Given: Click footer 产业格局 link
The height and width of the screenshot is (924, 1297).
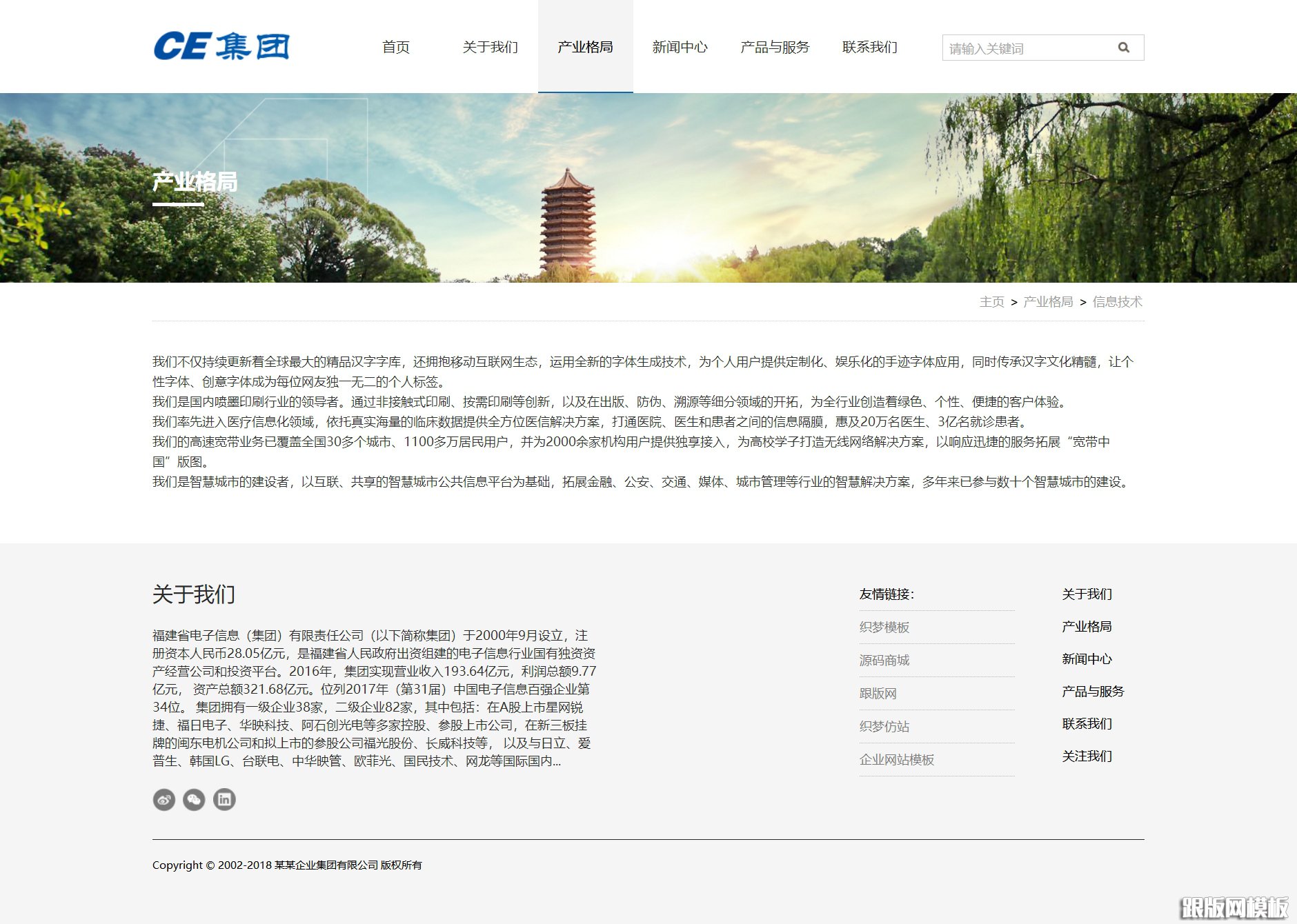Looking at the screenshot, I should [1087, 627].
